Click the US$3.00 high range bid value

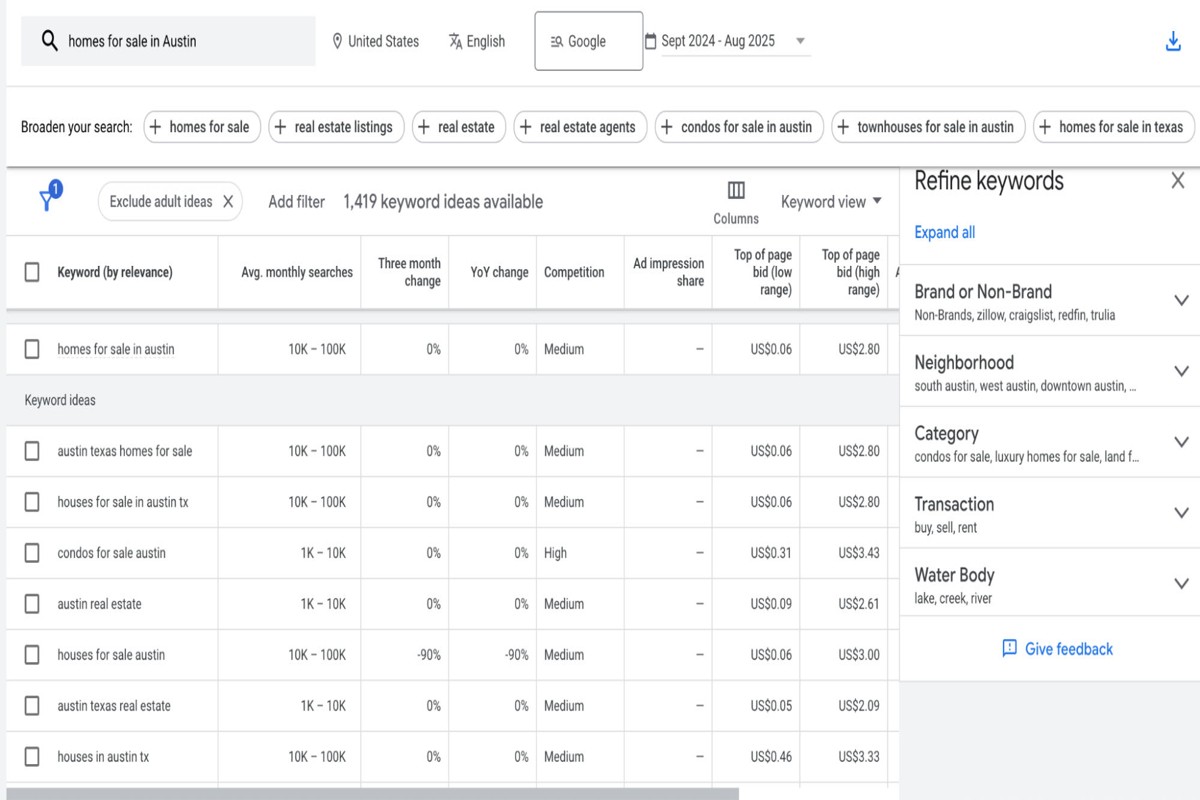[x=859, y=655]
